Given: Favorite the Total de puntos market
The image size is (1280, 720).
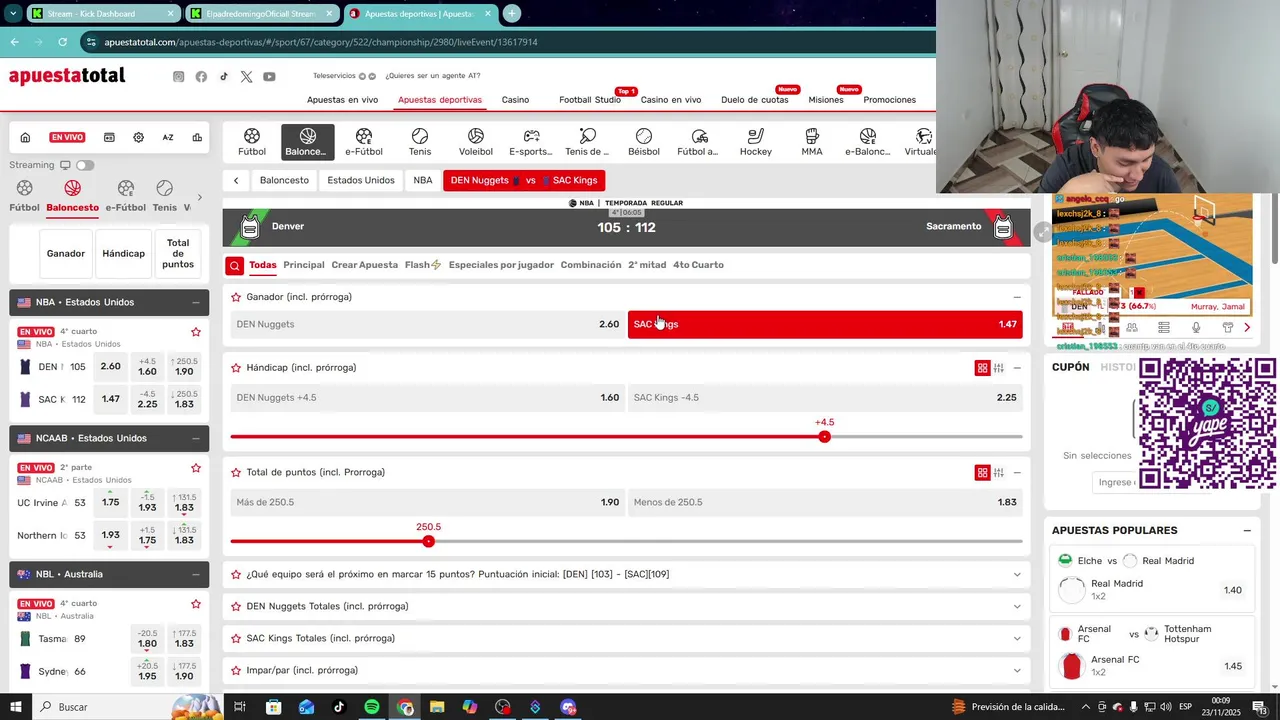Looking at the screenshot, I should pyautogui.click(x=236, y=473).
